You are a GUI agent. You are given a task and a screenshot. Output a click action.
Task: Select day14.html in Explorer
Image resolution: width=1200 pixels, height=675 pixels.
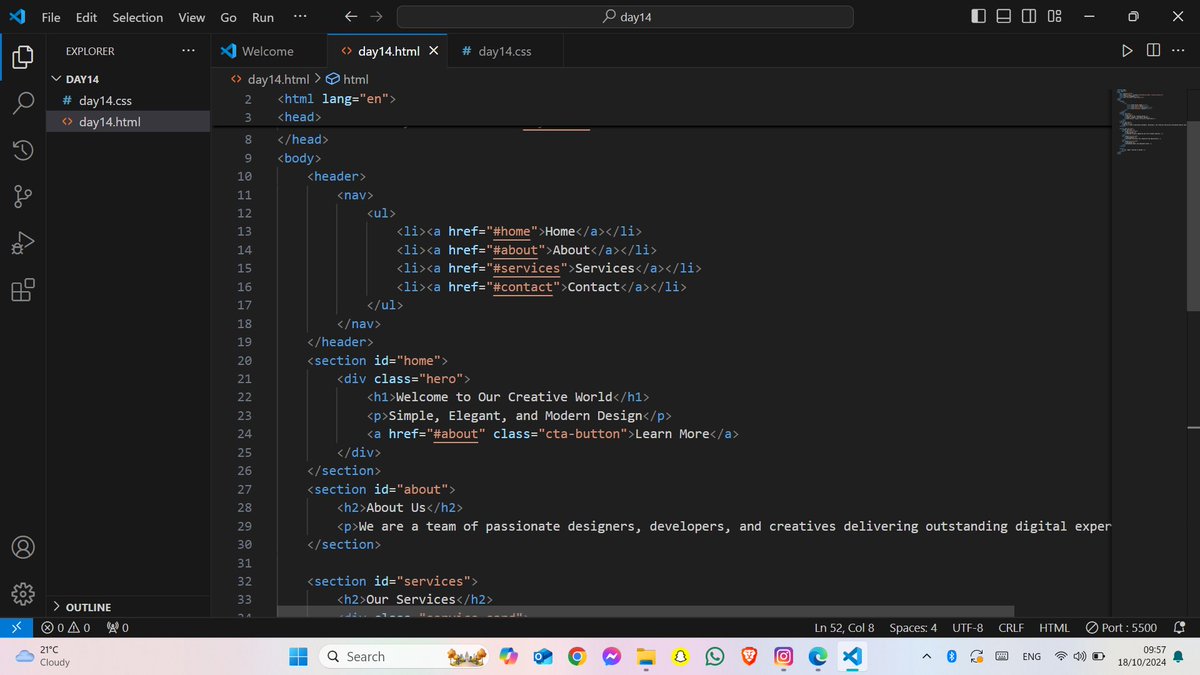129,121
